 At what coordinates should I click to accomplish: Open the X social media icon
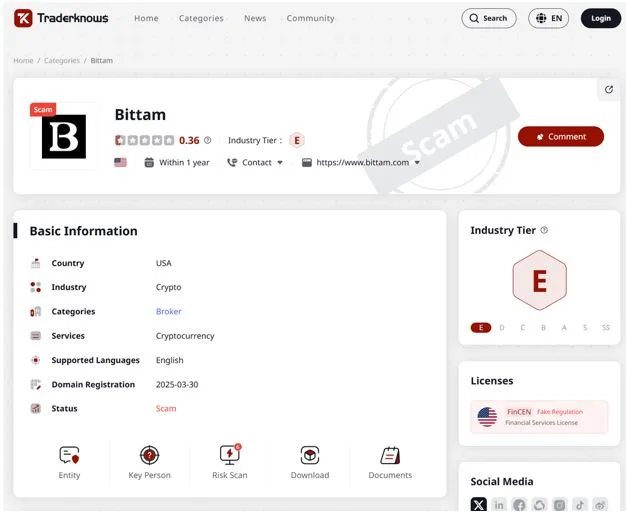[x=478, y=504]
